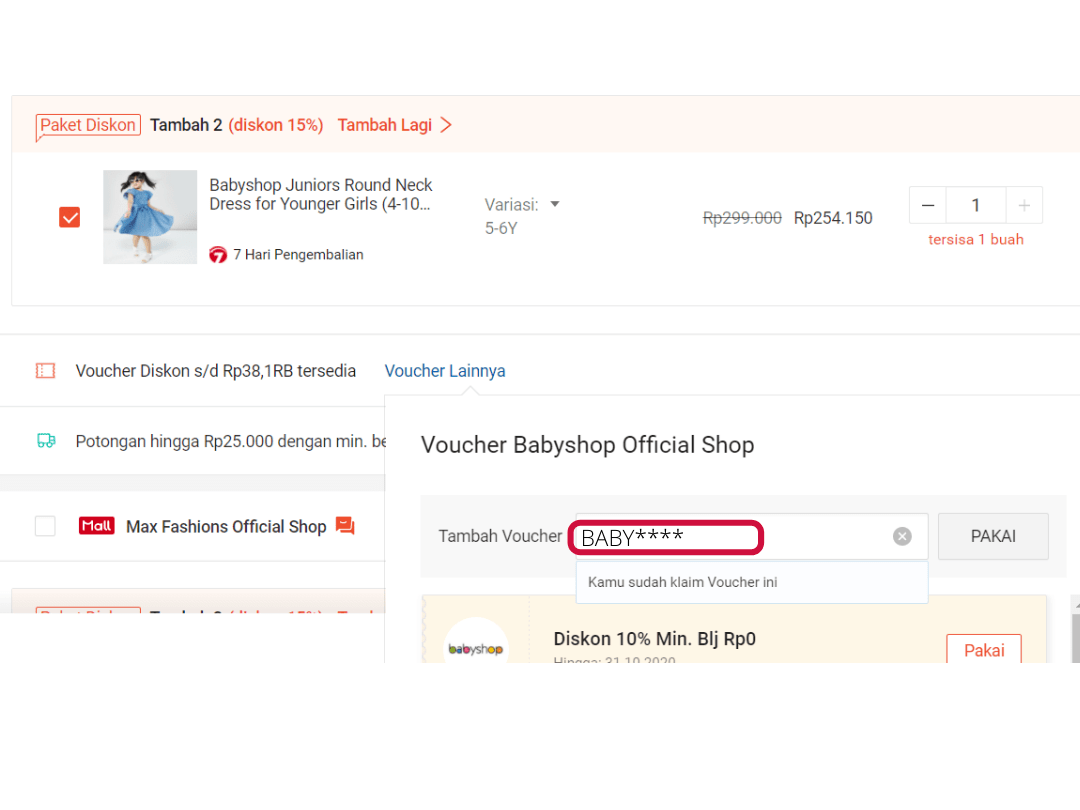The image size is (1080, 810).
Task: Click the 7 Hari Pengembalian return icon
Action: tap(218, 255)
